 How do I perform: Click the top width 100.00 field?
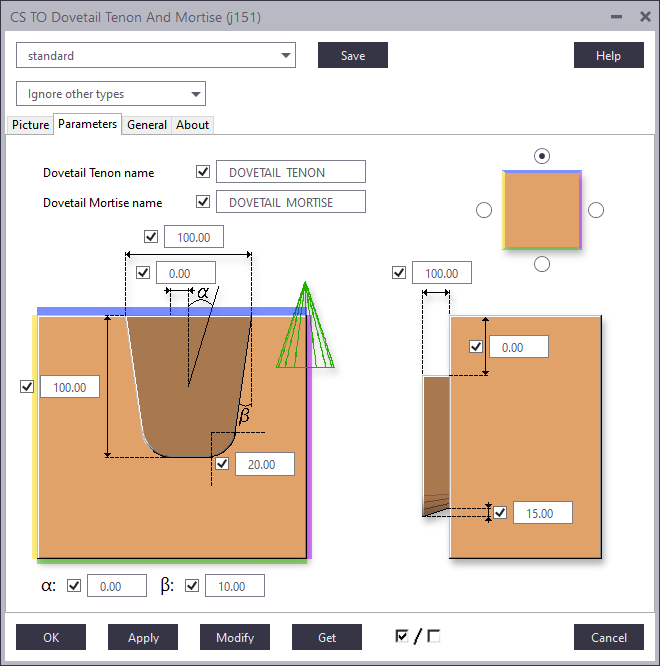tap(194, 237)
